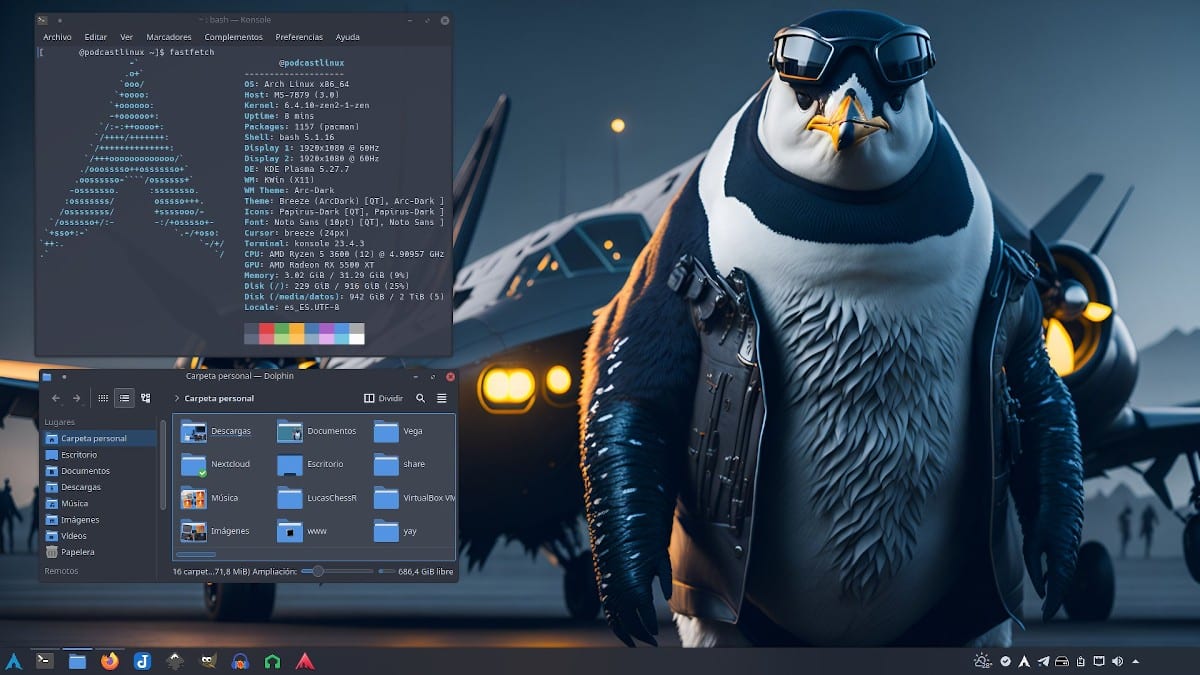Launch Inkscape from the taskbar

click(x=175, y=660)
